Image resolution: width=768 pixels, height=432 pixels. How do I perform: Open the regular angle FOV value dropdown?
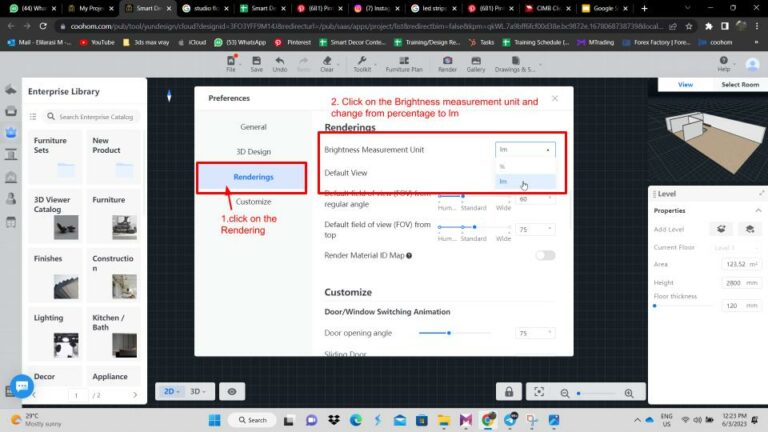535,199
